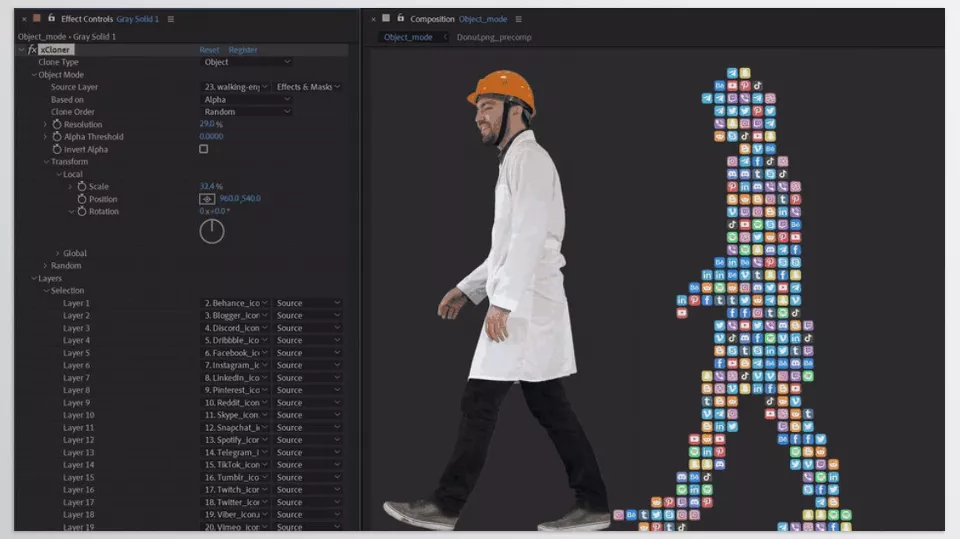The height and width of the screenshot is (539, 960).
Task: Enable the Invert Alpha checkbox
Action: point(204,149)
